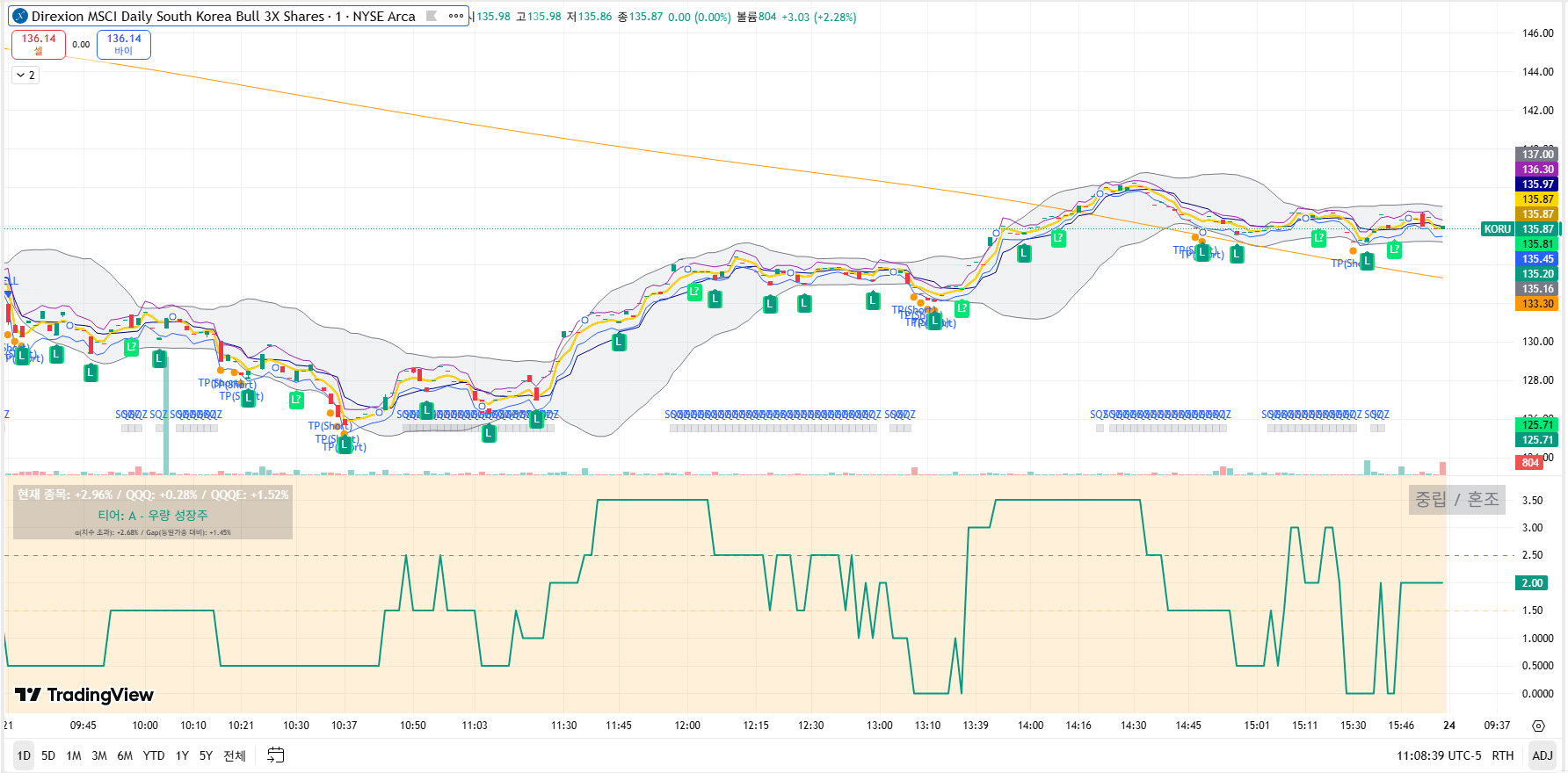The width and height of the screenshot is (1568, 773).
Task: Open chart settings hexagon icon on time axis
Action: [1538, 726]
